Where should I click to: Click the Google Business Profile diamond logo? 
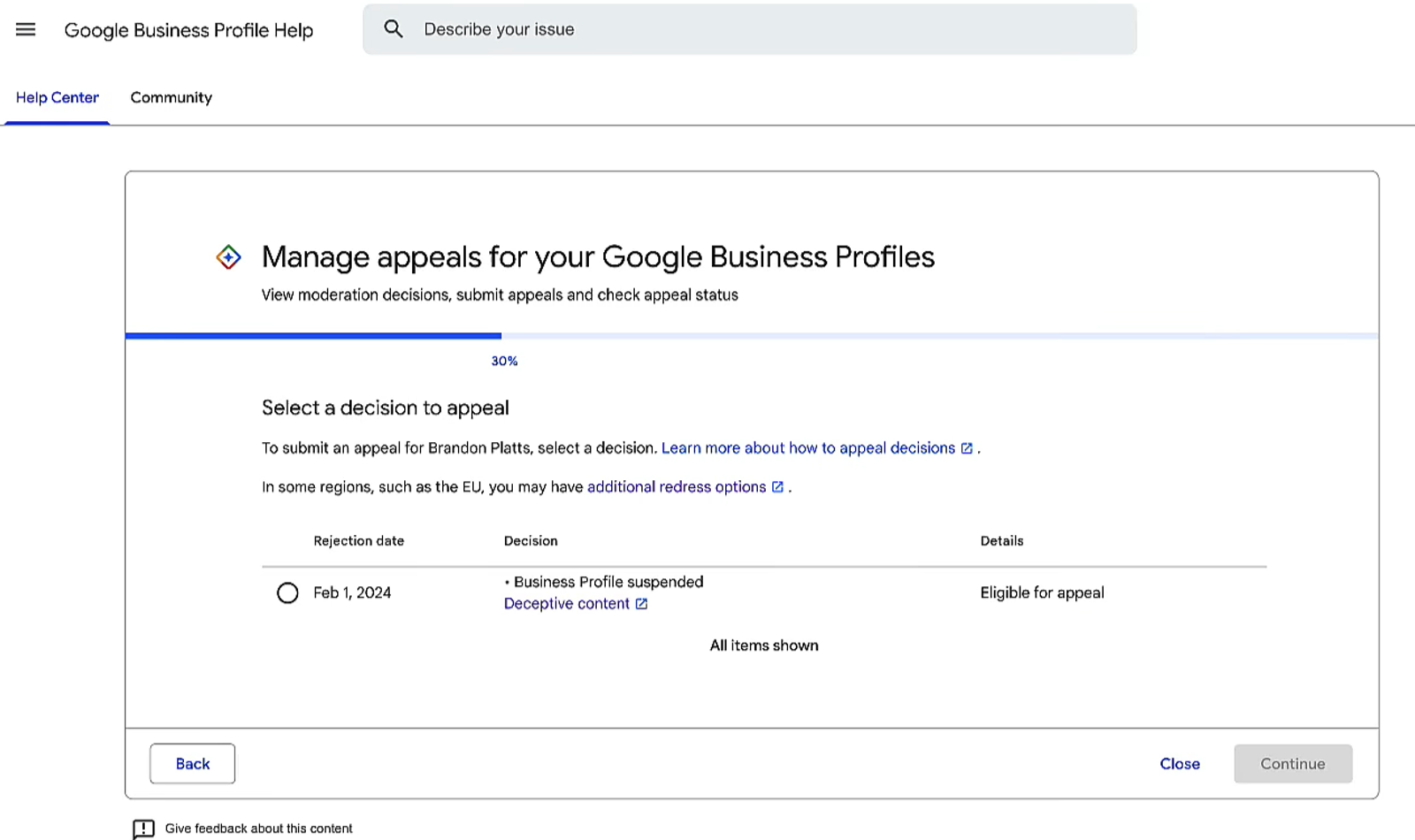pyautogui.click(x=228, y=257)
